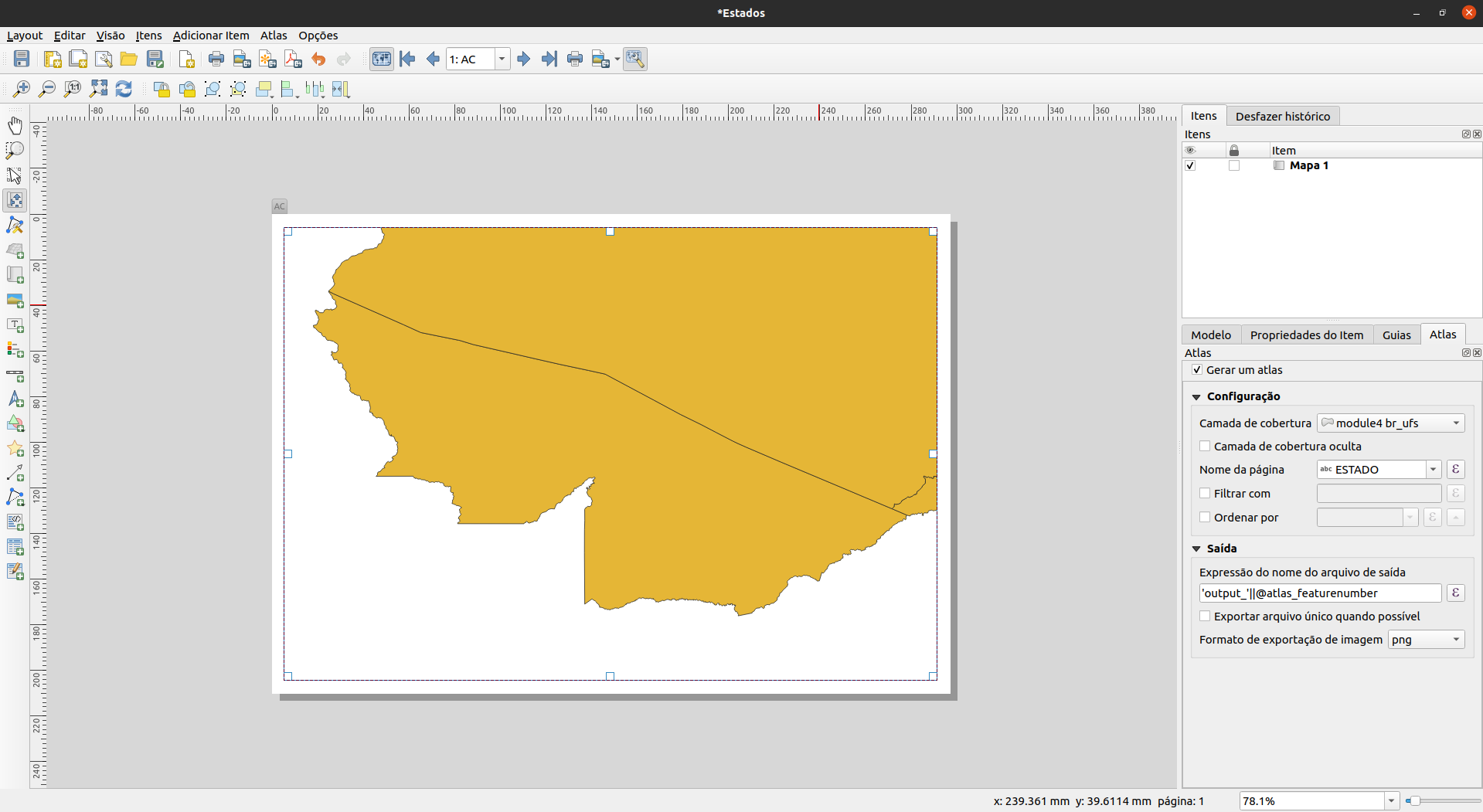
Task: Toggle the atlas preview button
Action: coord(382,59)
